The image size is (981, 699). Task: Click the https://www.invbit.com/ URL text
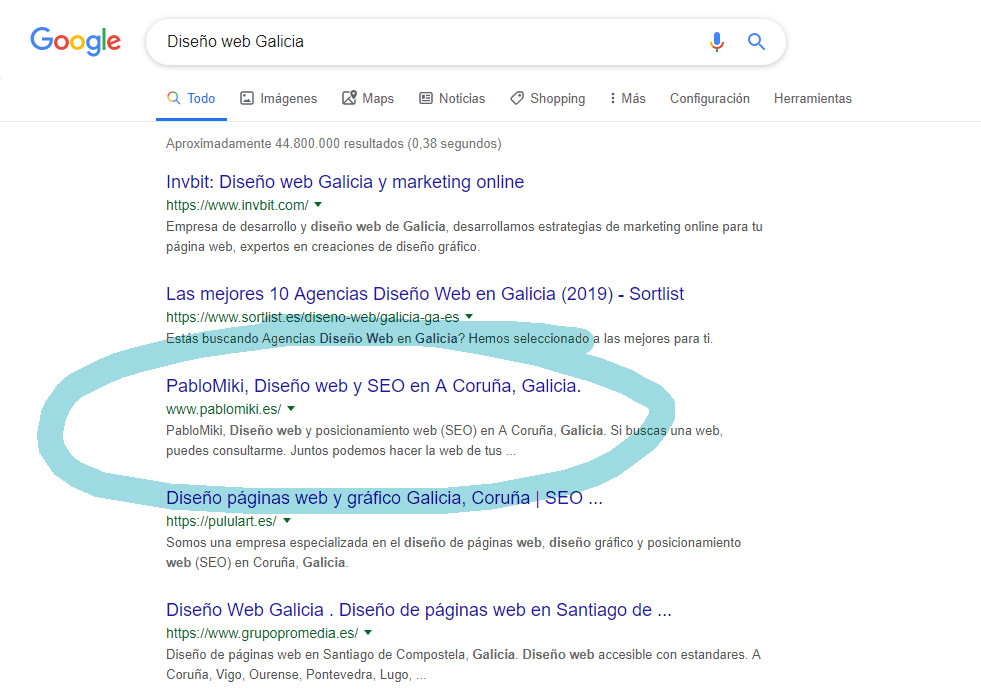(x=237, y=205)
